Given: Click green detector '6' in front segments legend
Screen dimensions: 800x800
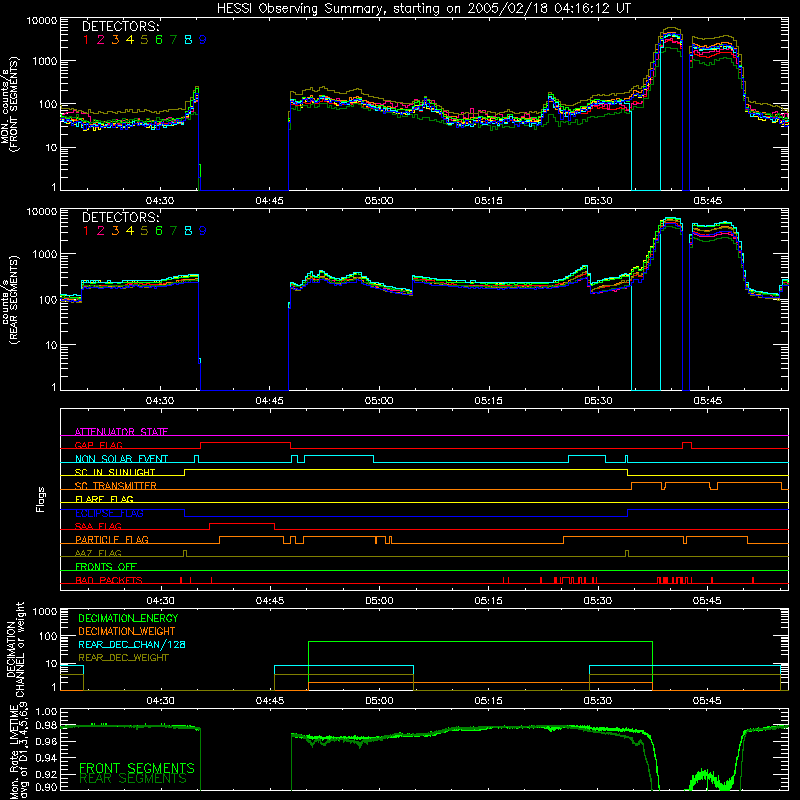Looking at the screenshot, I should pyautogui.click(x=159, y=40).
